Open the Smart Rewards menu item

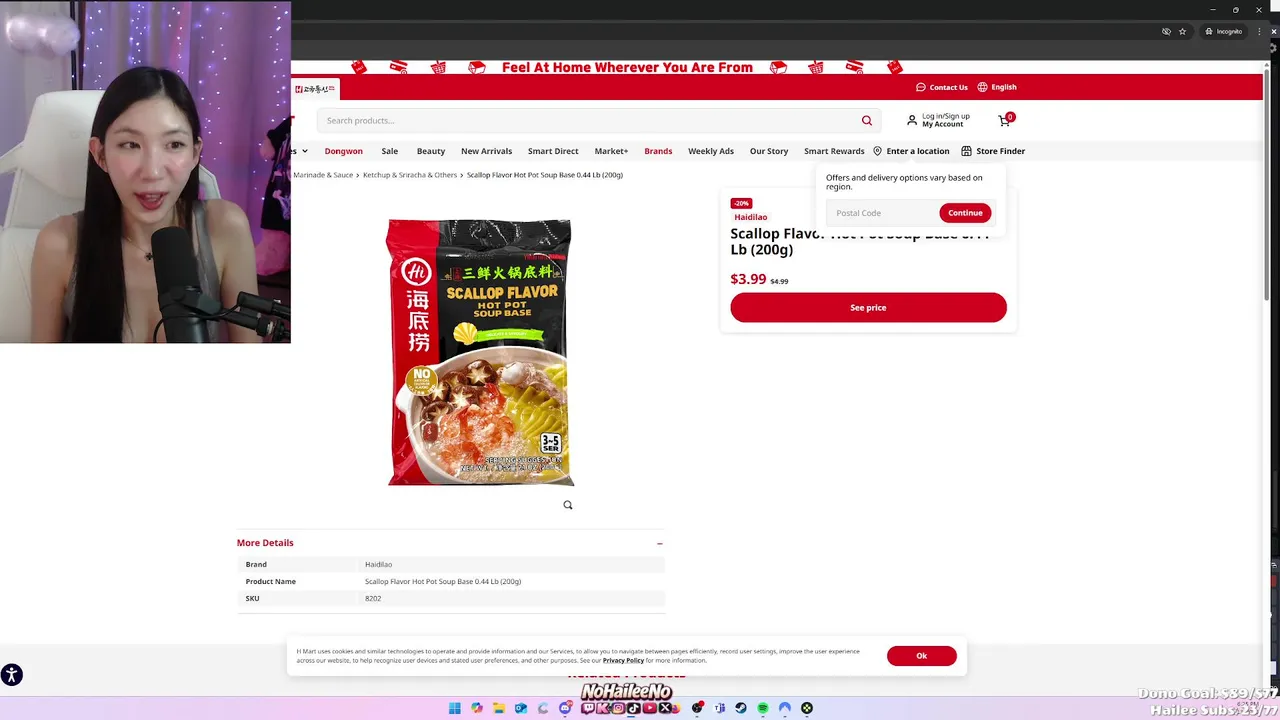click(x=834, y=151)
